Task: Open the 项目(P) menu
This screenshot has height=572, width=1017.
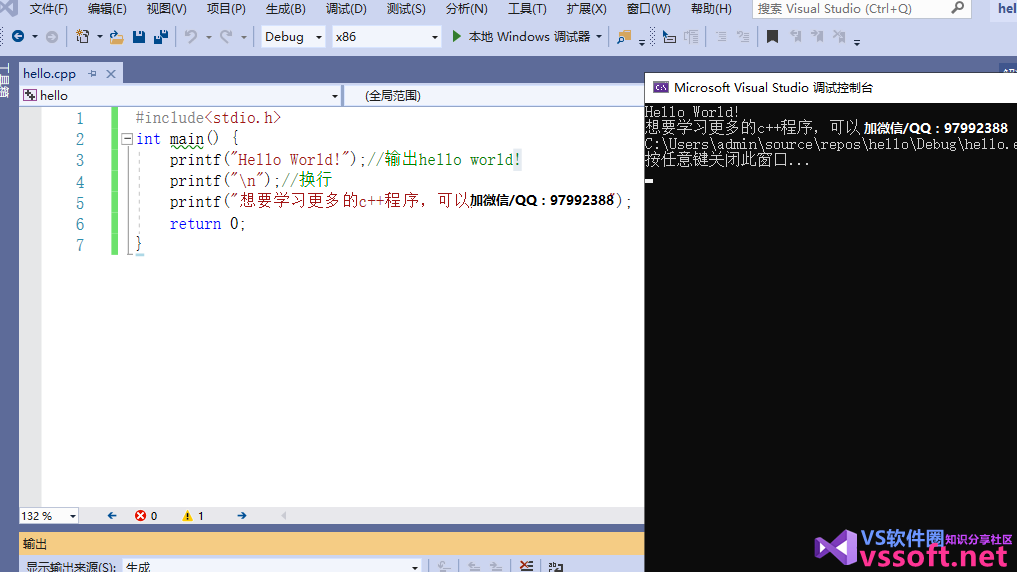Action: tap(226, 8)
